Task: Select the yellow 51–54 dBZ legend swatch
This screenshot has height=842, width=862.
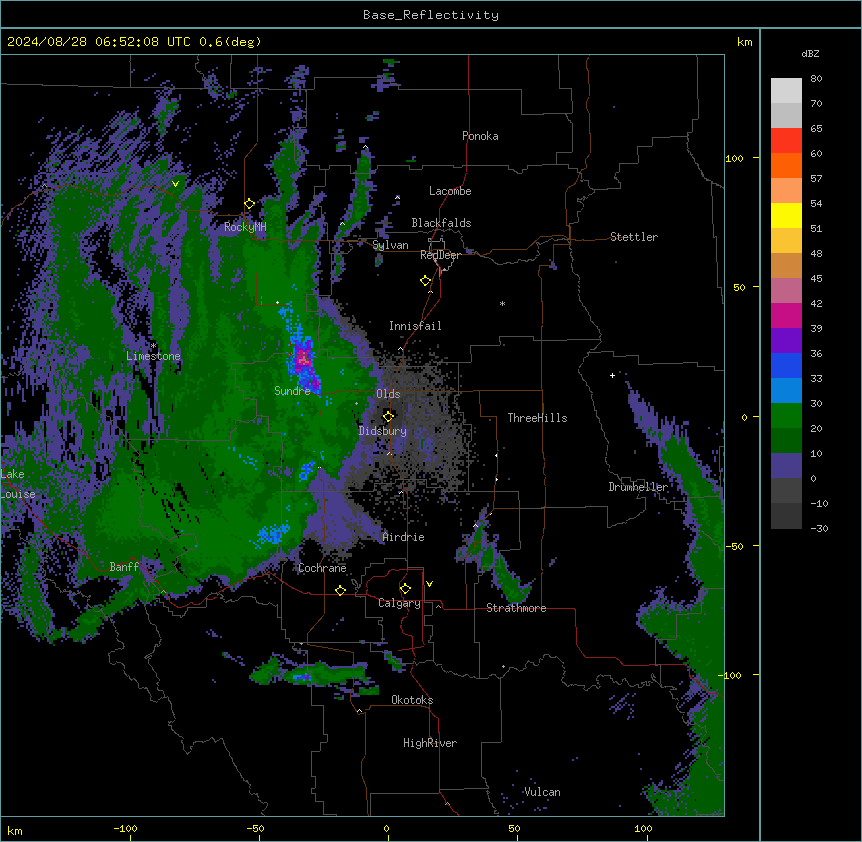Action: [786, 215]
